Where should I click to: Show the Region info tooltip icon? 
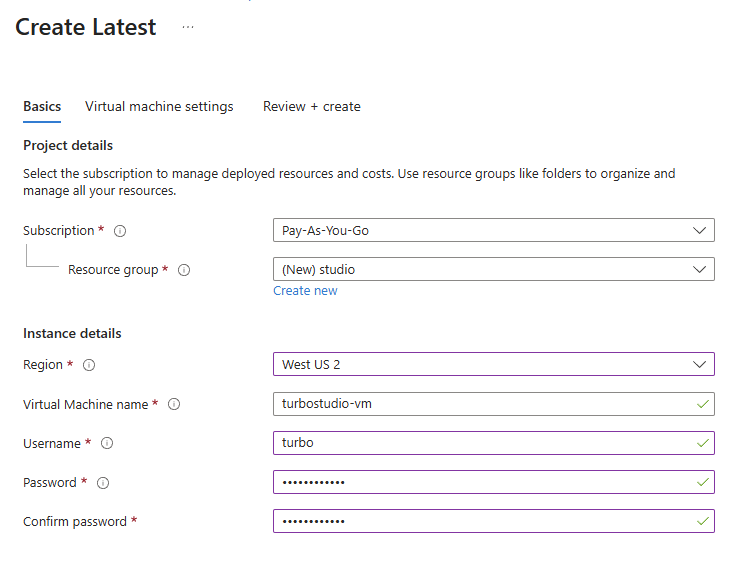pos(89,365)
